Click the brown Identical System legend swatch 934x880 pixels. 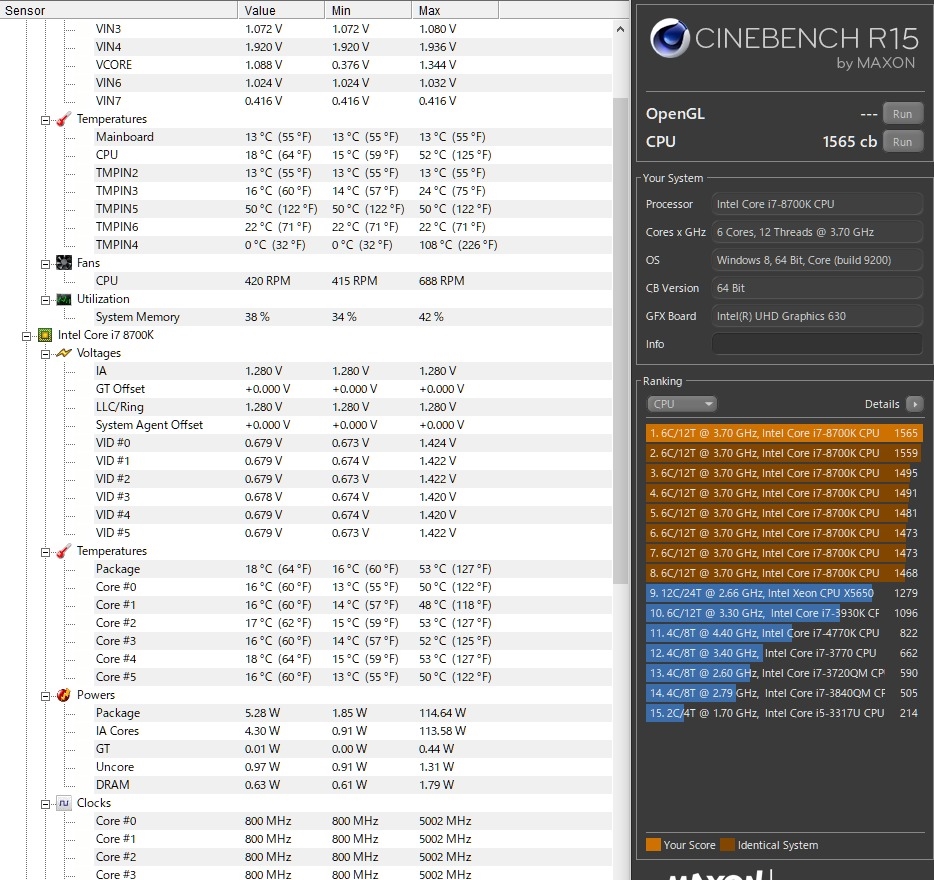[x=727, y=845]
